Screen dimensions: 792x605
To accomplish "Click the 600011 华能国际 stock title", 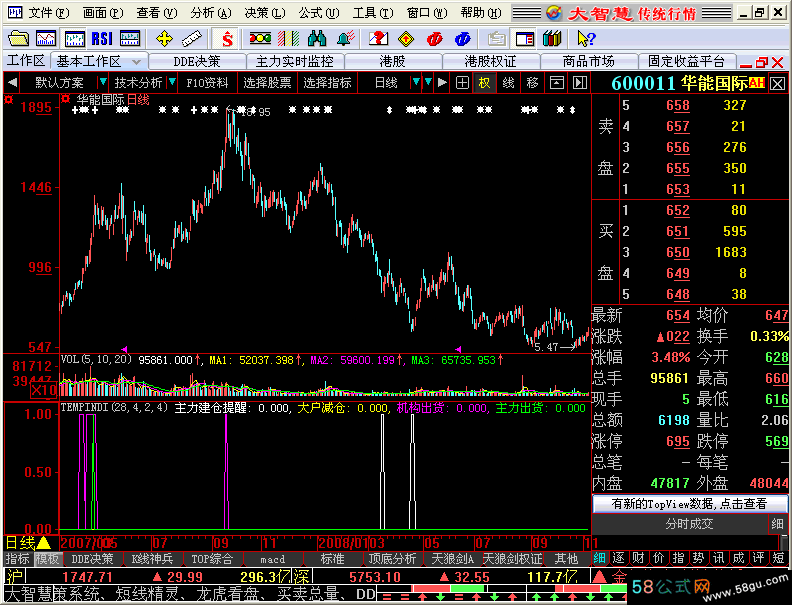I will click(x=680, y=83).
